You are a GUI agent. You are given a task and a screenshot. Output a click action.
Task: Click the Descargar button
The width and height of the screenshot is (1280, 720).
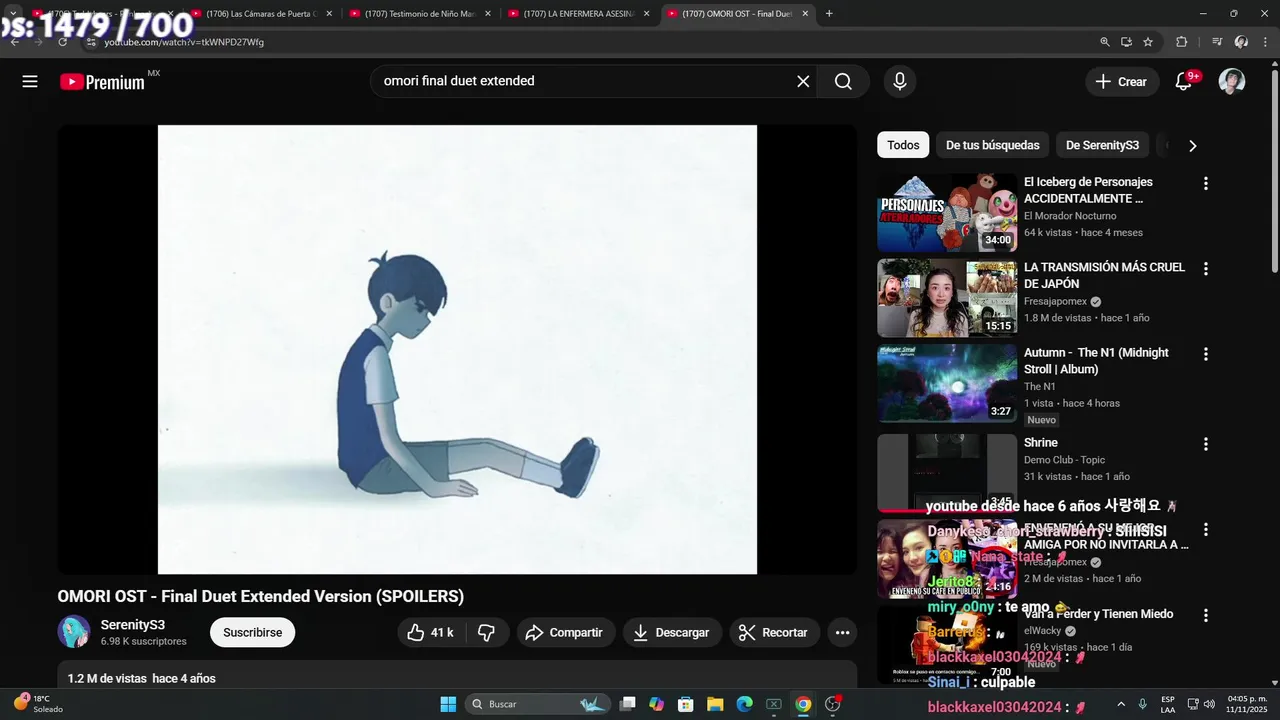(x=672, y=632)
